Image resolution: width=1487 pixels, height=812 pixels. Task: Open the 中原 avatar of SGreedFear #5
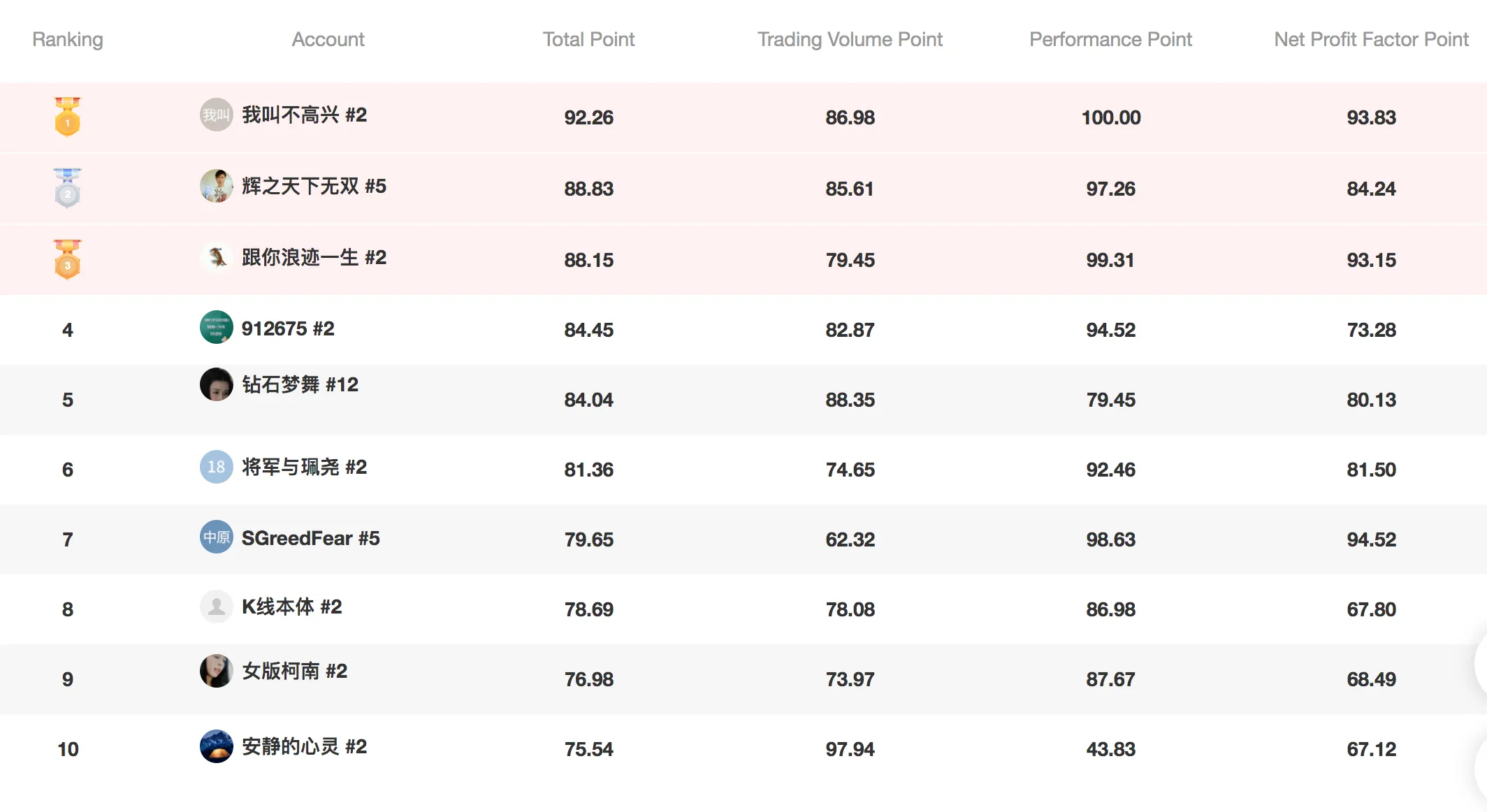[x=216, y=537]
